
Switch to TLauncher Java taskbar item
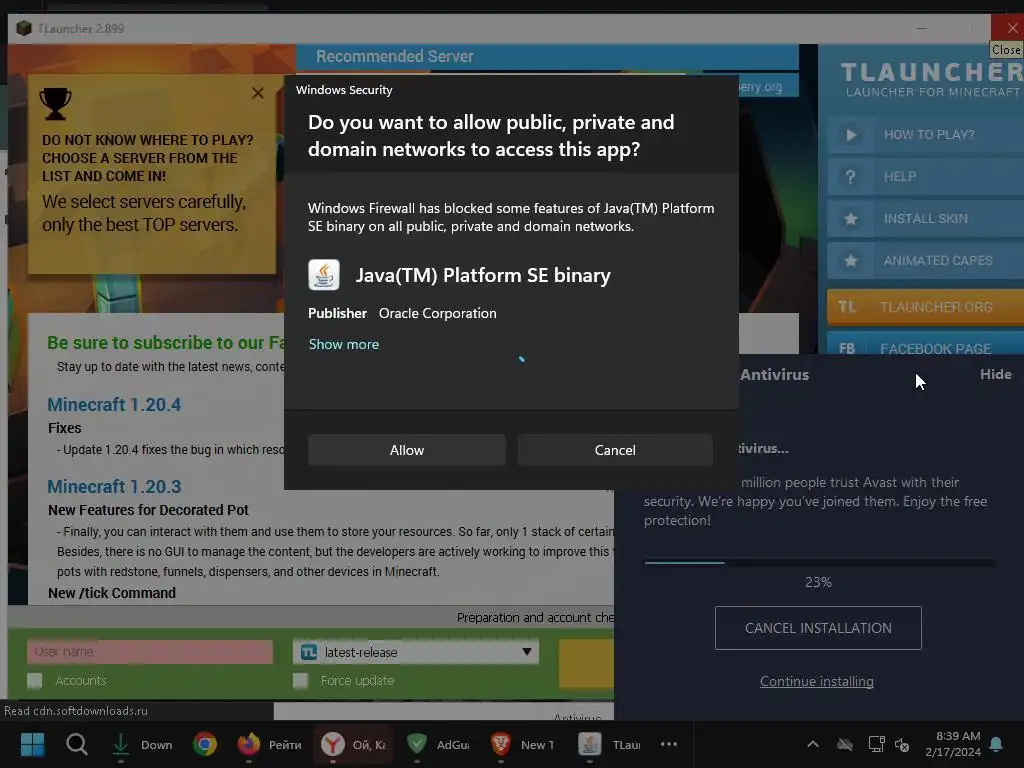(x=608, y=744)
